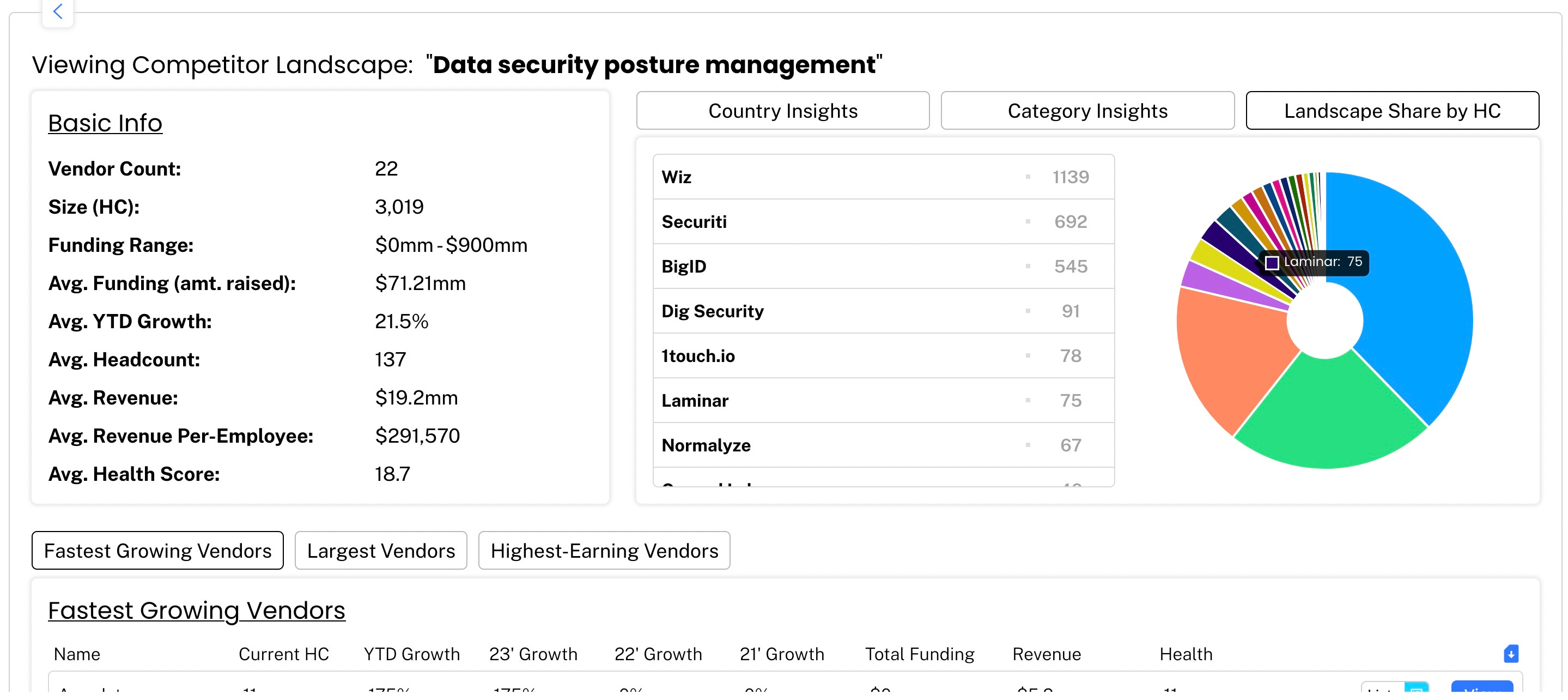The width and height of the screenshot is (1568, 700).
Task: Click the BigID vendor row
Action: click(883, 266)
